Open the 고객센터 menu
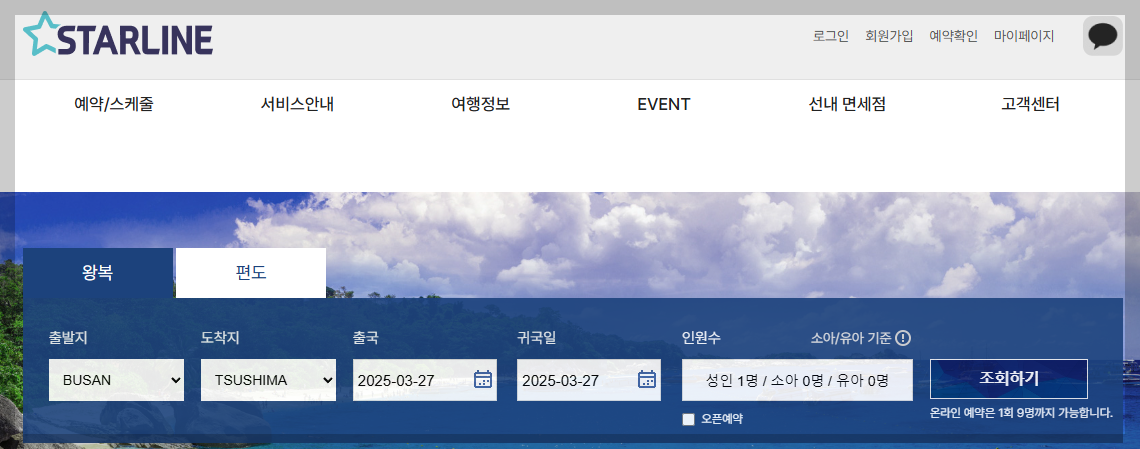The height and width of the screenshot is (449, 1140). point(1030,104)
